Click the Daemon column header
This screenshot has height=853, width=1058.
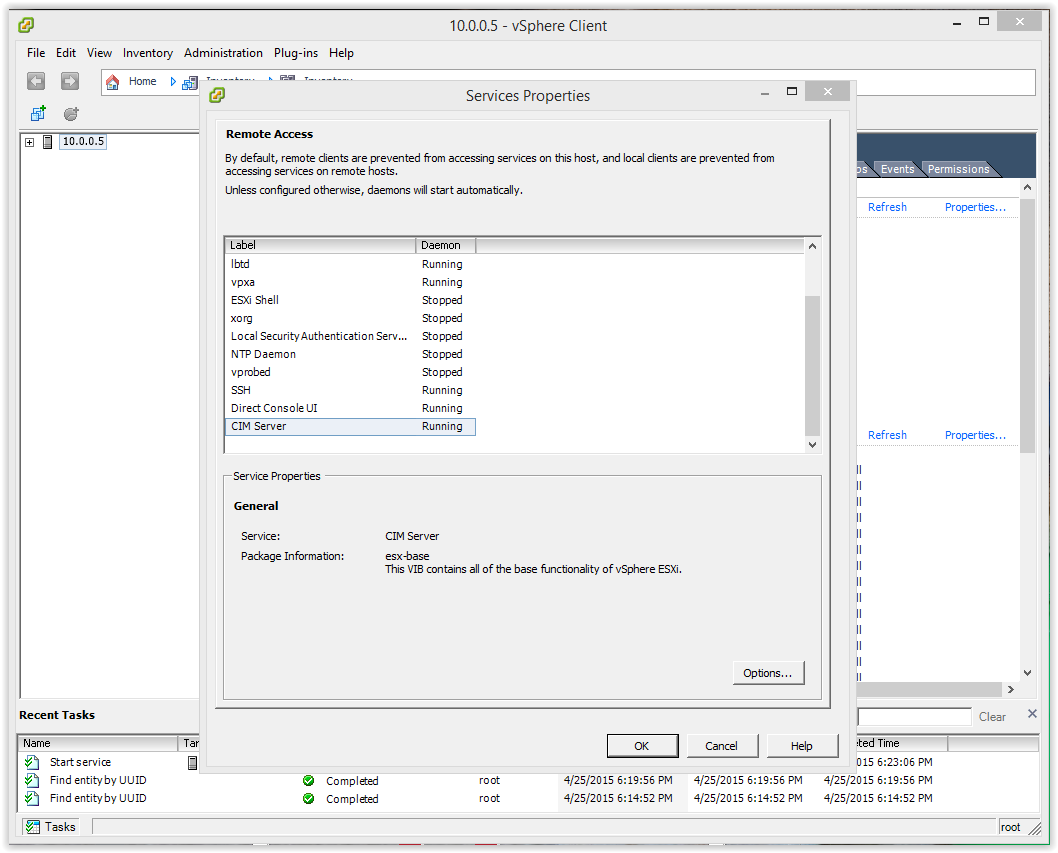(x=445, y=245)
